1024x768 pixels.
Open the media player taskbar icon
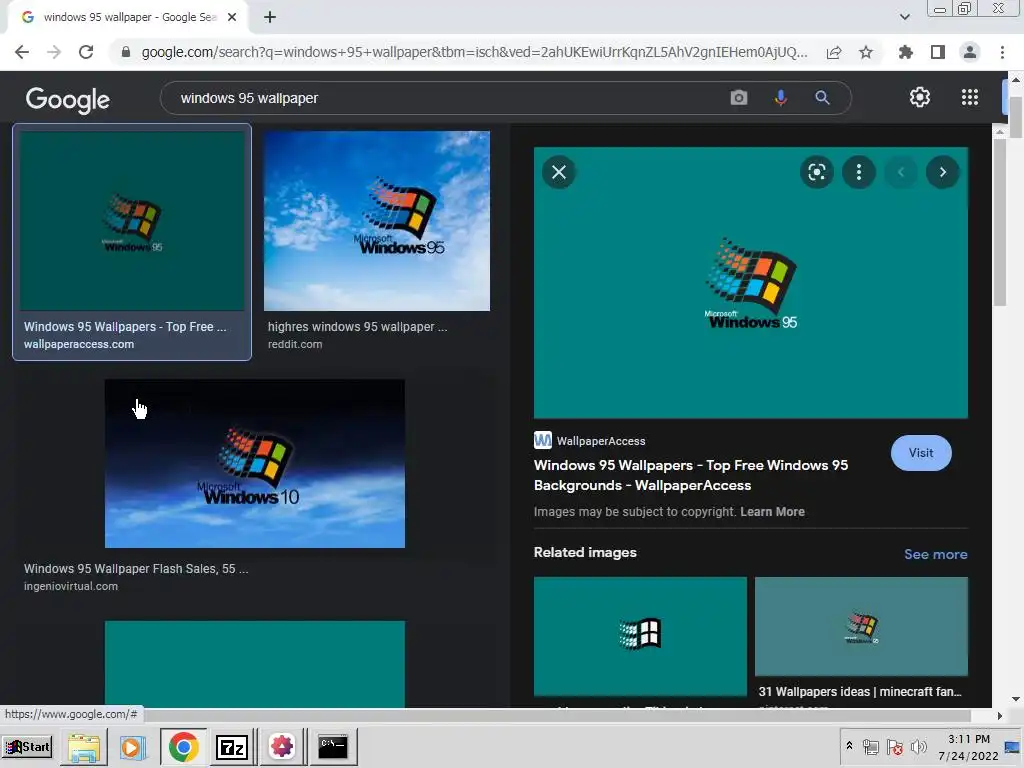click(x=133, y=747)
